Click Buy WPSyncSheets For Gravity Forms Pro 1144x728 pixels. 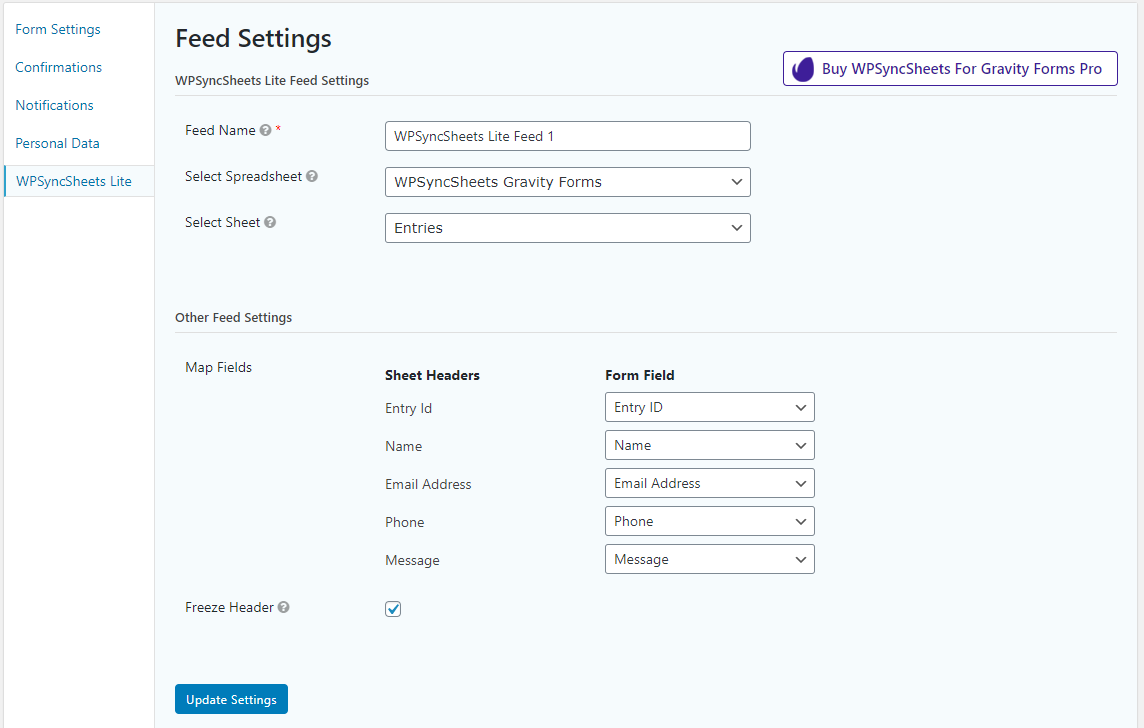950,69
